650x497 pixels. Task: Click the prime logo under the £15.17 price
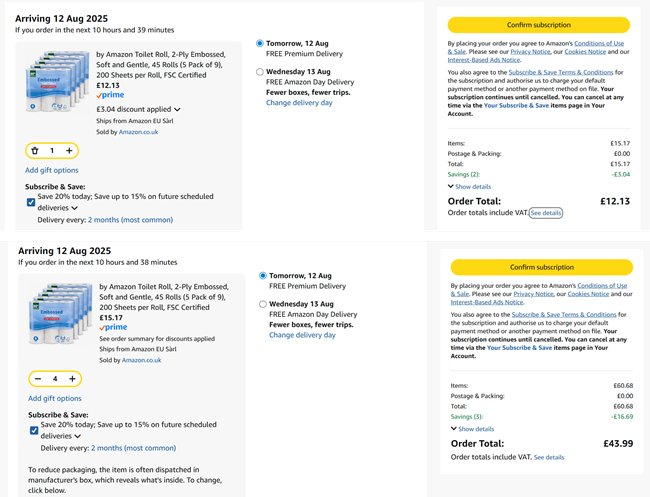coord(113,327)
